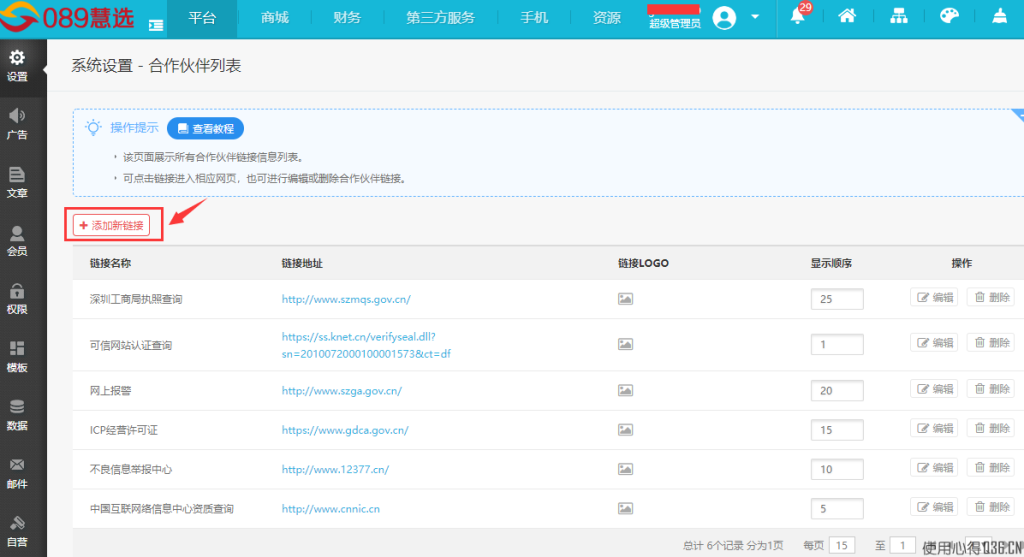
Task: Open the 数据 database sidebar section
Action: coord(18,415)
